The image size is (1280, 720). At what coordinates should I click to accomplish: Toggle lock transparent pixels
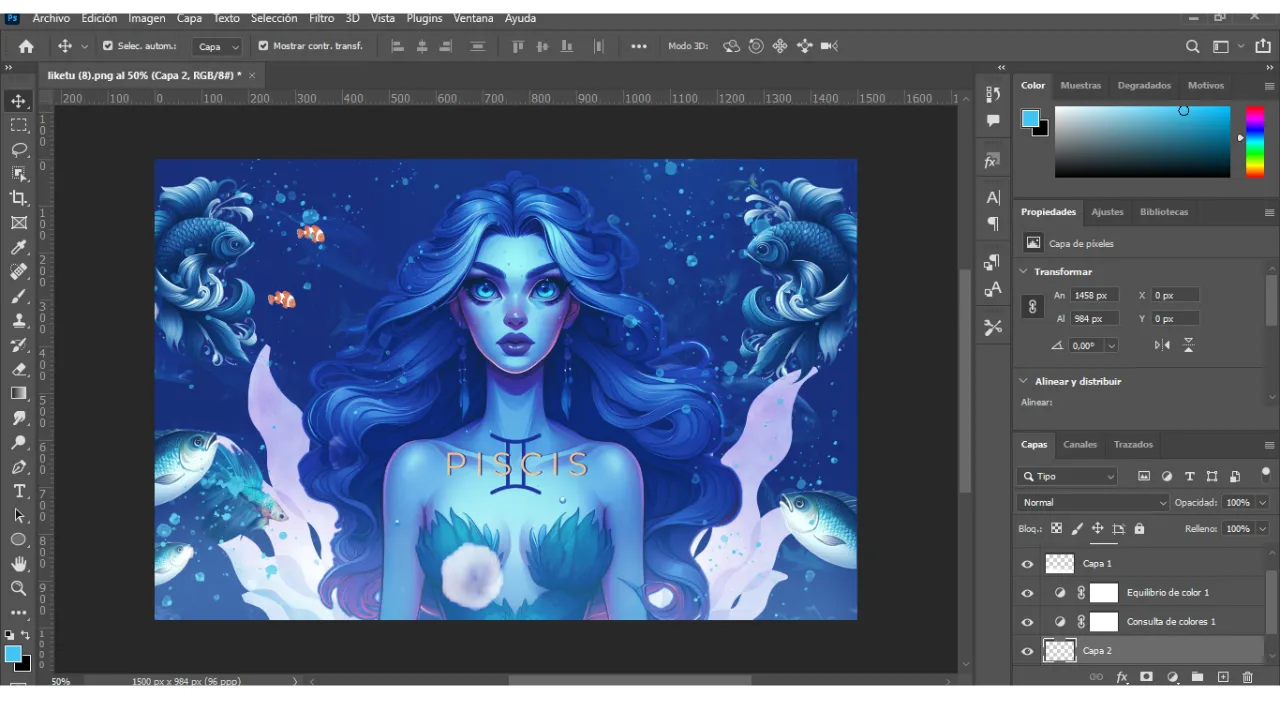[1056, 528]
